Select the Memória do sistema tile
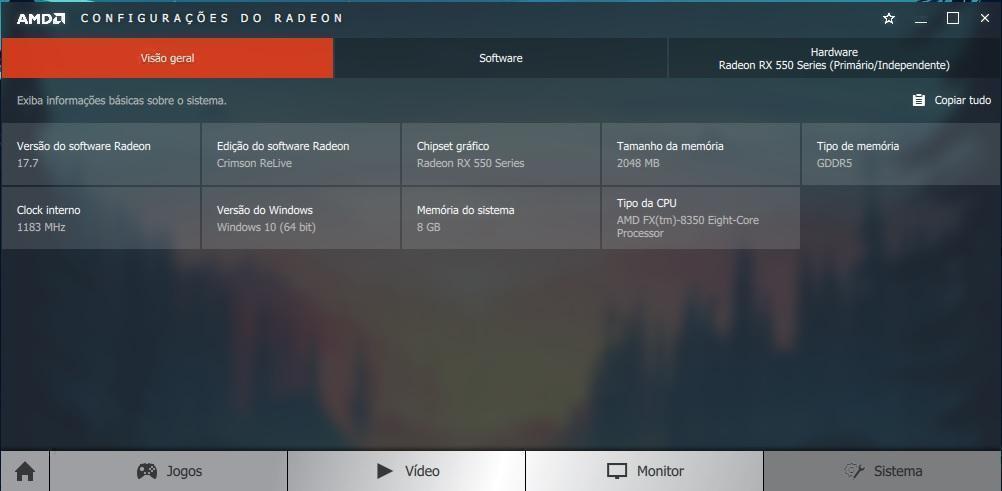The image size is (1002, 491). [501, 218]
